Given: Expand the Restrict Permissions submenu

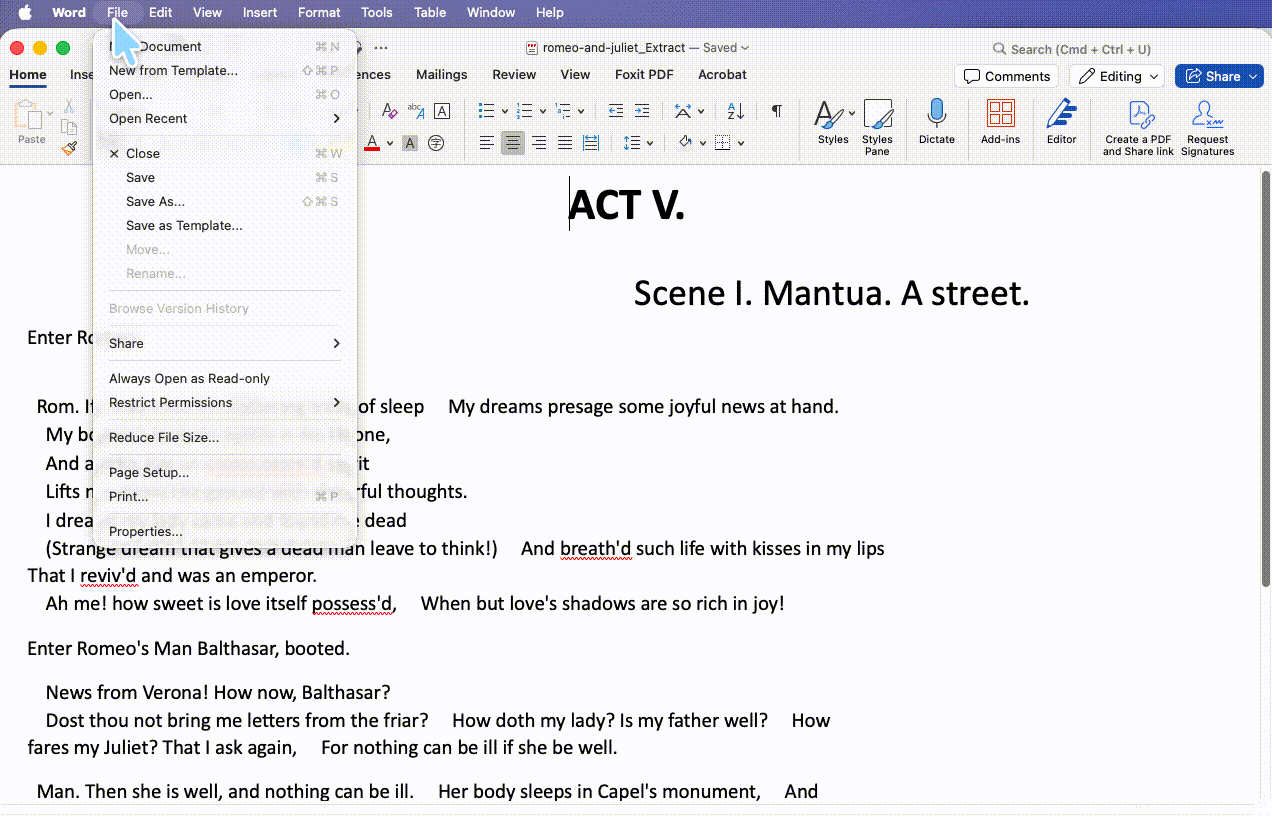Looking at the screenshot, I should 225,402.
